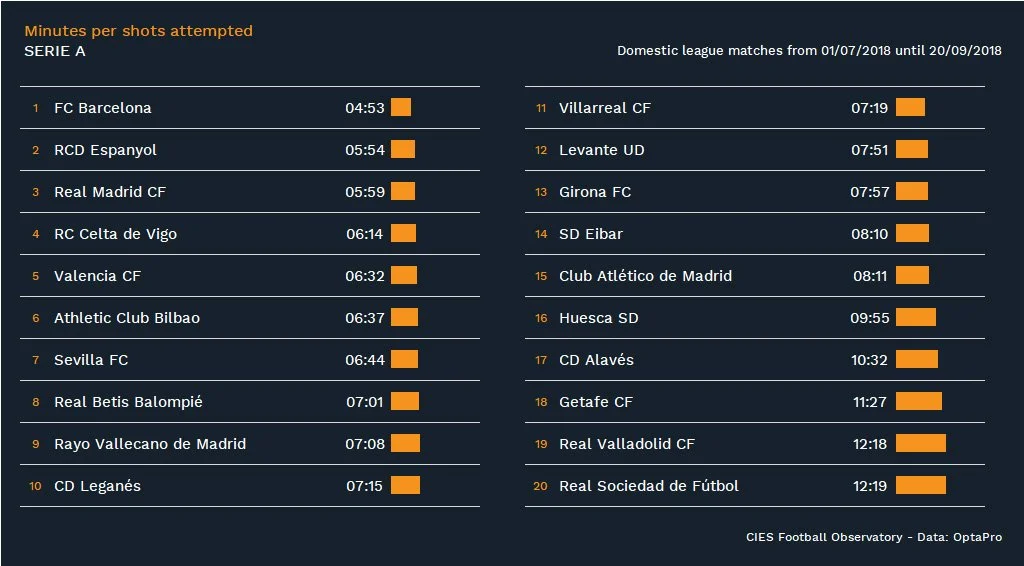Click the orange bar beside FC Barcelona
1024x566 pixels.
tap(401, 107)
